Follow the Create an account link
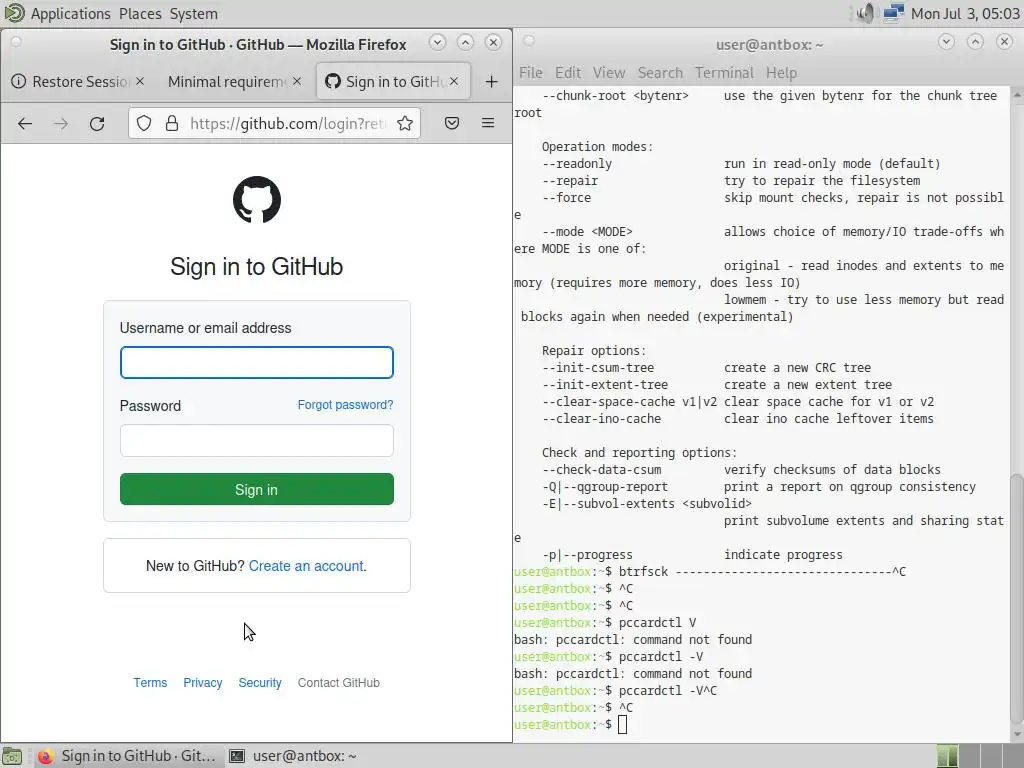The width and height of the screenshot is (1024, 768). 306,566
